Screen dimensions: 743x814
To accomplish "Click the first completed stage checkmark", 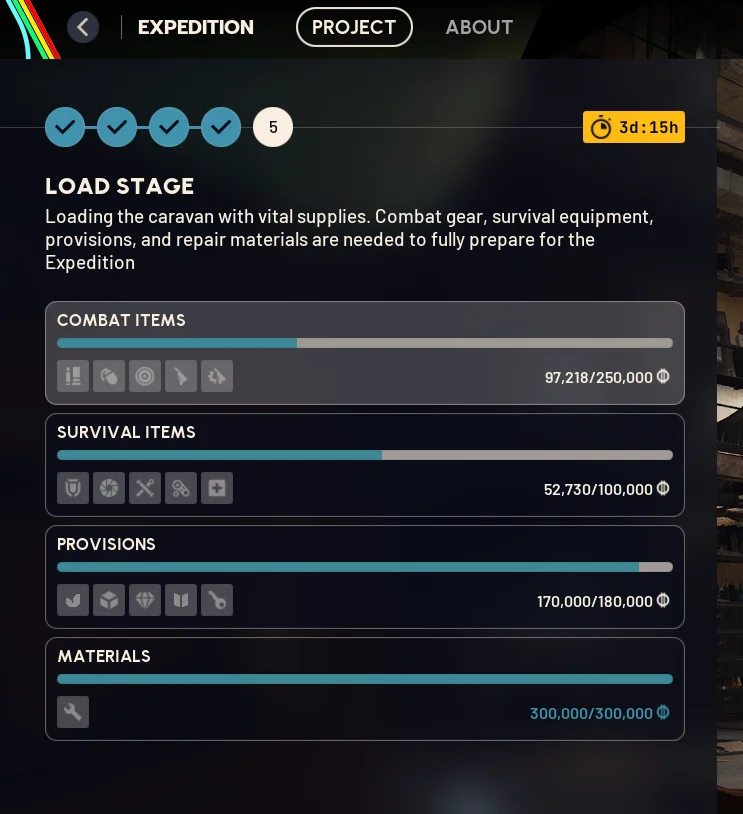I will pos(65,127).
